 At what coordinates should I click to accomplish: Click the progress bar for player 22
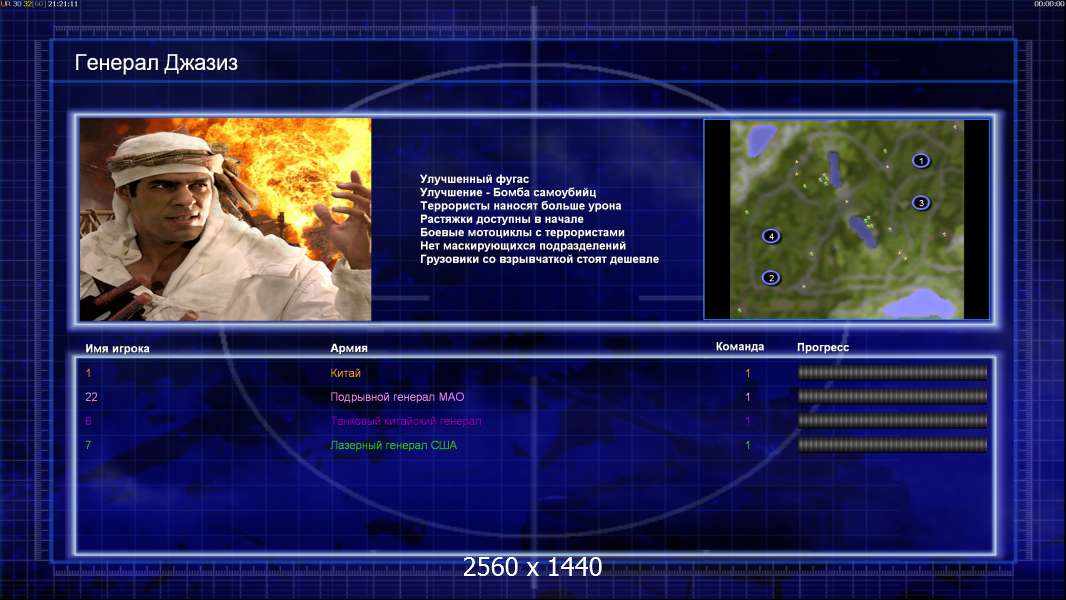(892, 396)
